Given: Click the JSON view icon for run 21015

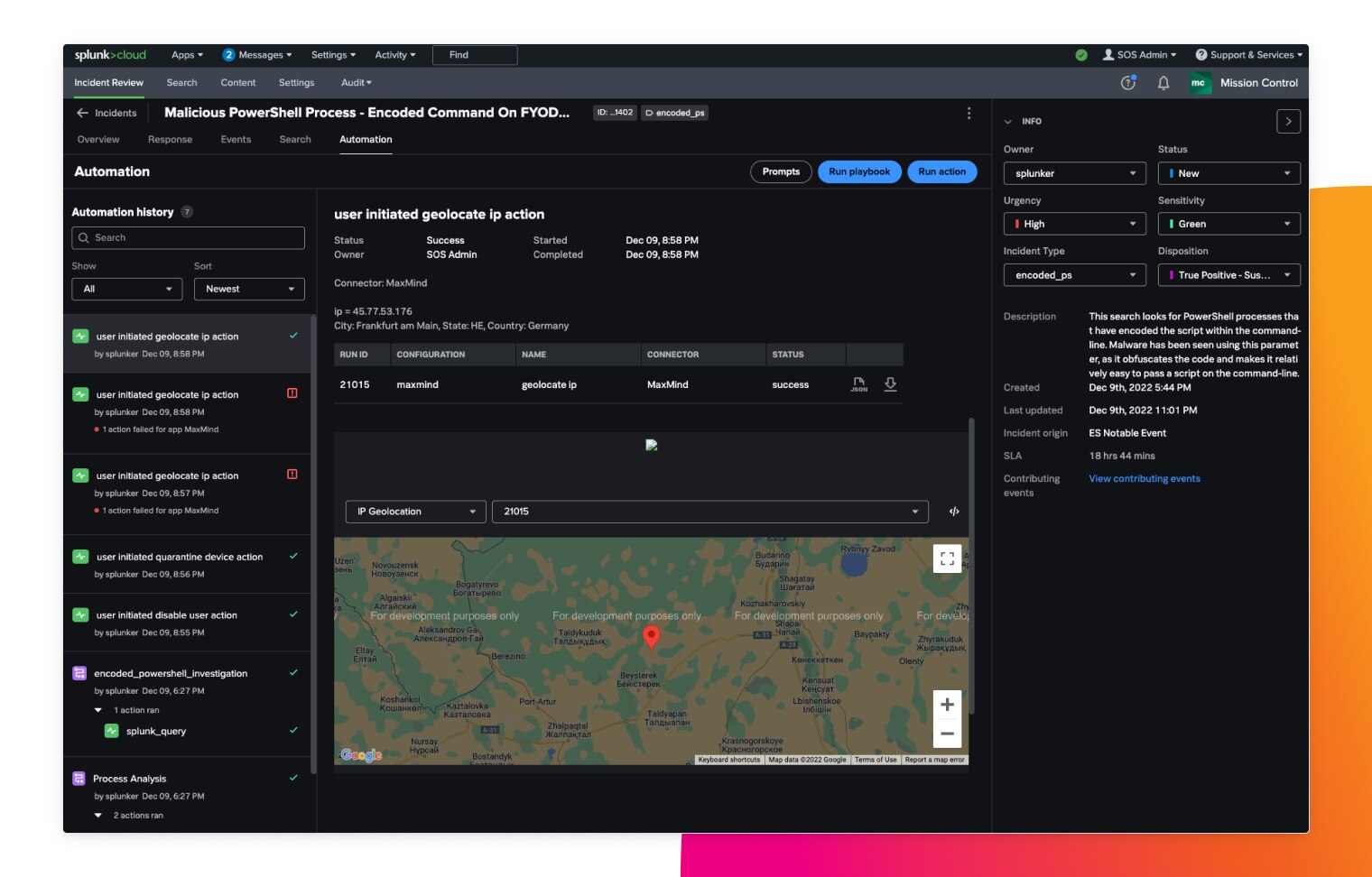Looking at the screenshot, I should 858,384.
